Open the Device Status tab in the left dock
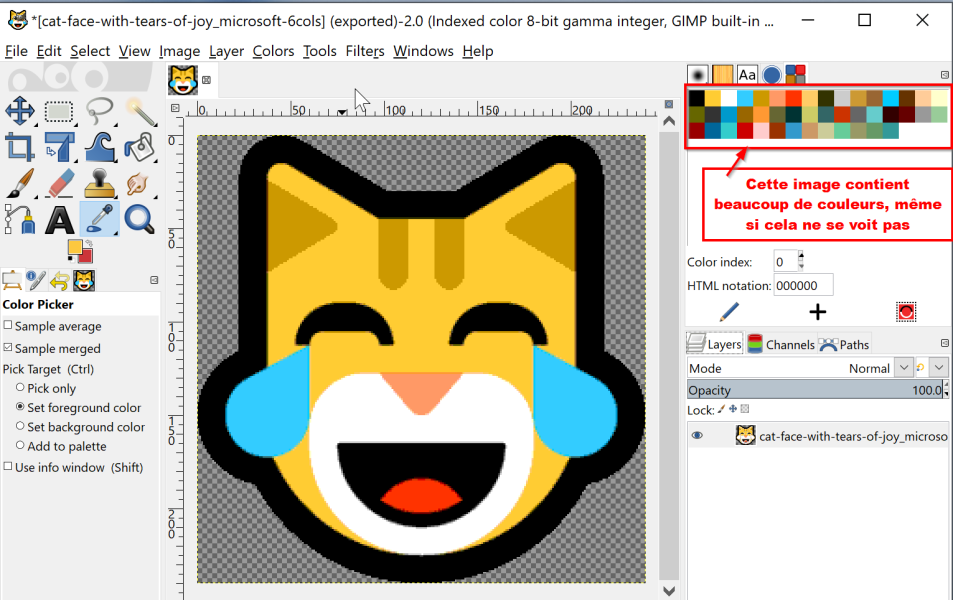This screenshot has height=600, width=953. click(x=36, y=281)
